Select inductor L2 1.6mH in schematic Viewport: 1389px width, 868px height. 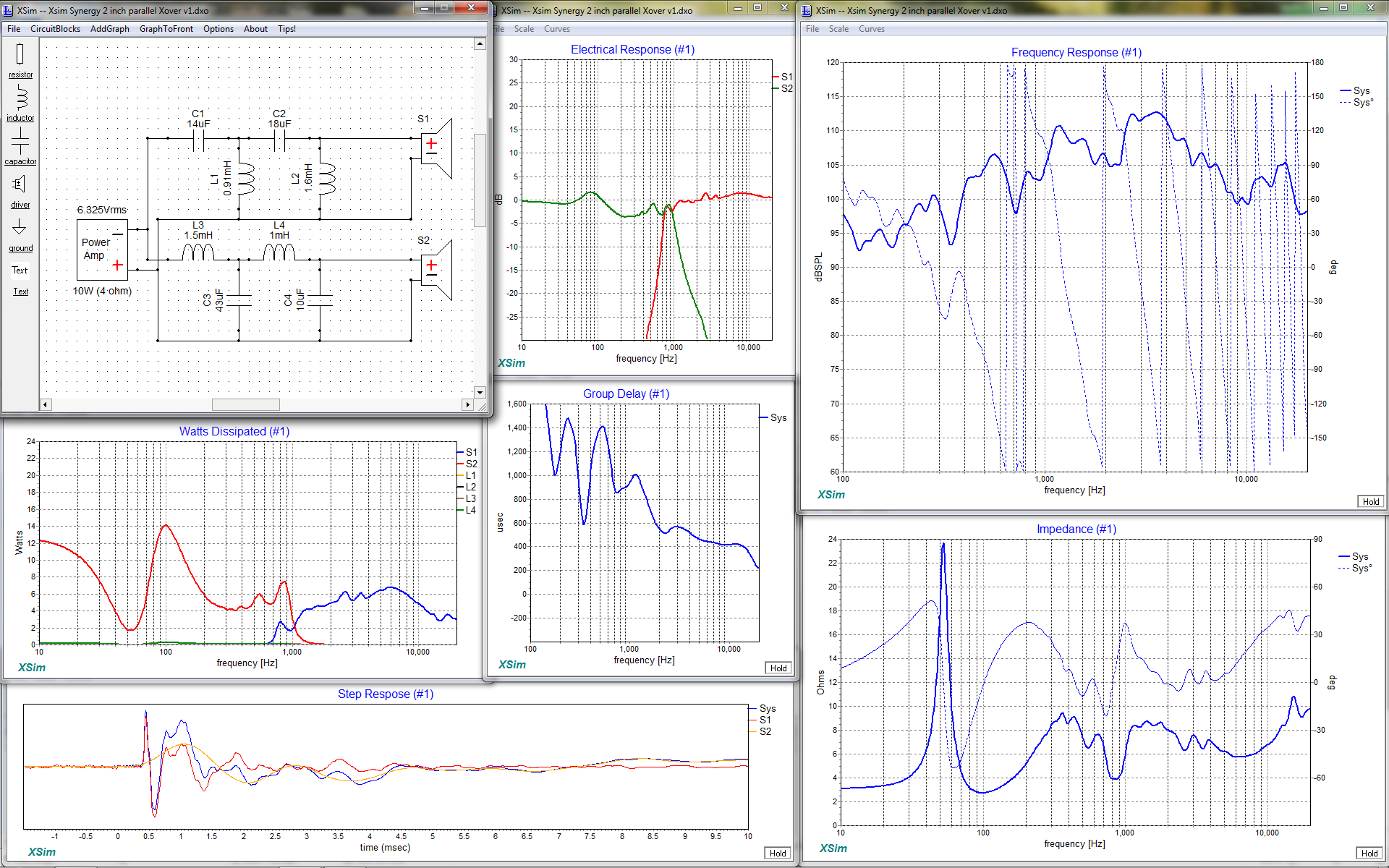[327, 179]
